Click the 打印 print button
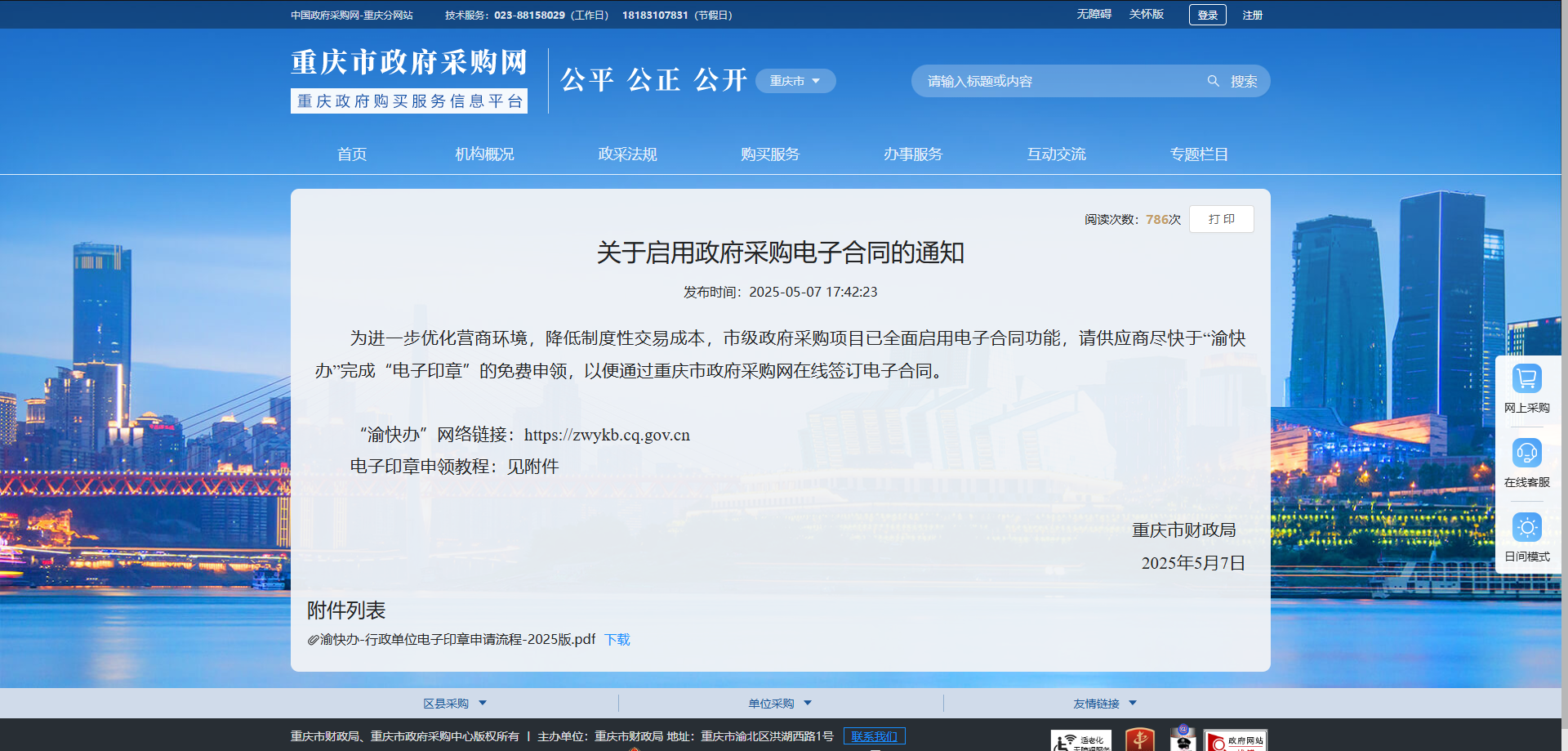The image size is (1568, 751). coord(1221,219)
